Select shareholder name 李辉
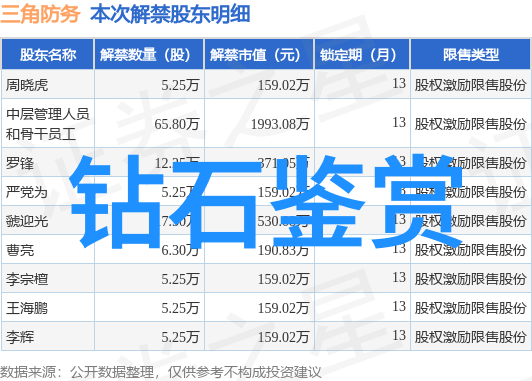This screenshot has width=532, height=381. point(20,337)
